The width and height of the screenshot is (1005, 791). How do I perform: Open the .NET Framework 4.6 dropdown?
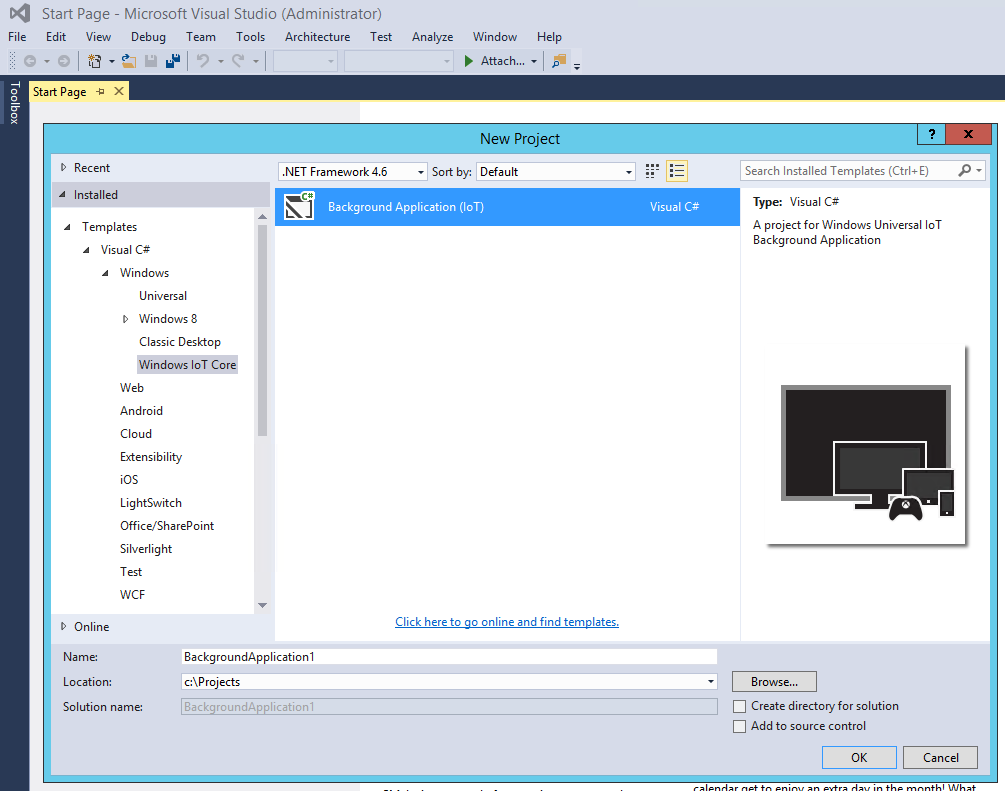point(419,171)
